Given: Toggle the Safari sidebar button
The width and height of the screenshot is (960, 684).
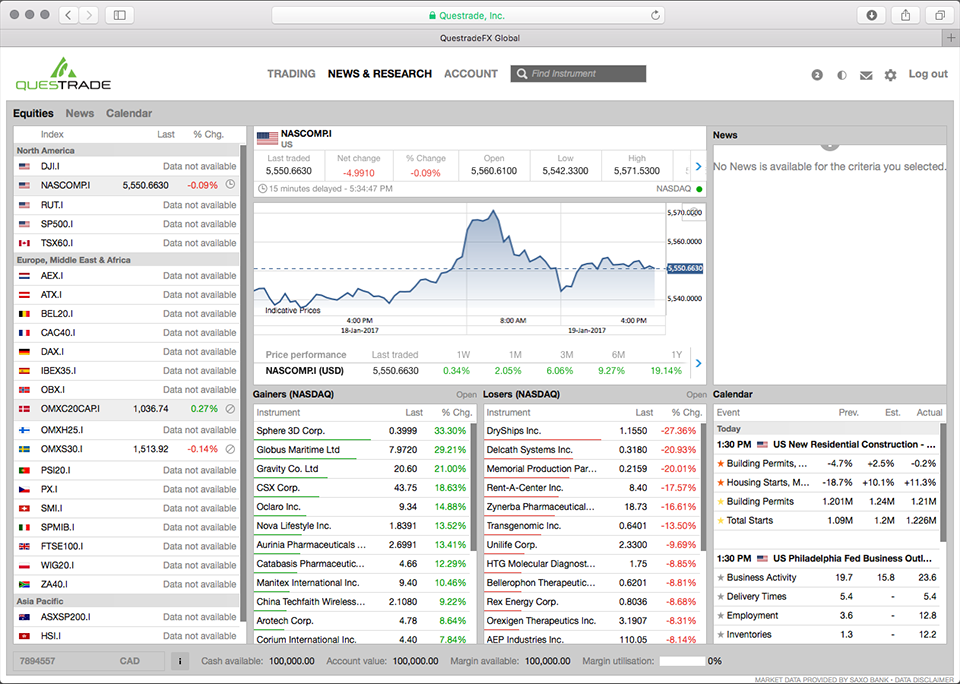Looking at the screenshot, I should [x=120, y=15].
